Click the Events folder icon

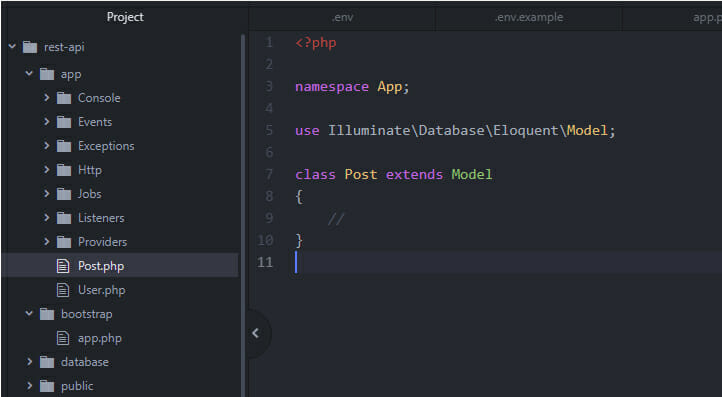click(x=64, y=122)
